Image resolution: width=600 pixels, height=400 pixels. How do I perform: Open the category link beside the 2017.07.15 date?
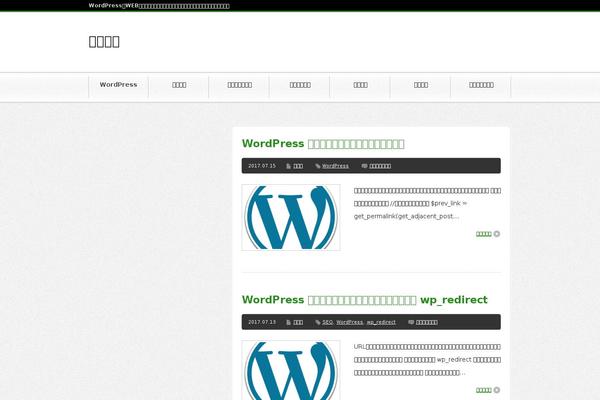[298, 166]
